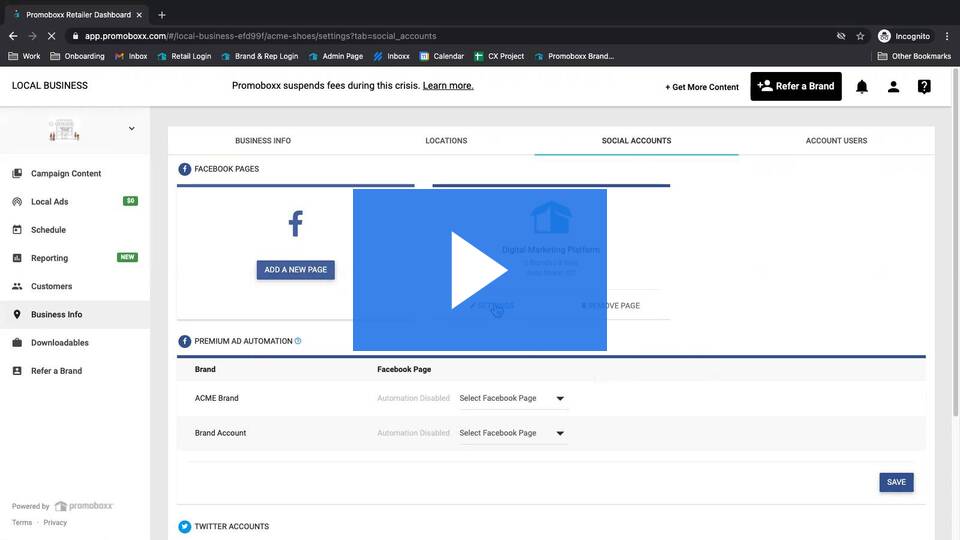Viewport: 960px width, 540px height.
Task: Close the Promoboxx Retailer Dashboard tab
Action: 139,15
